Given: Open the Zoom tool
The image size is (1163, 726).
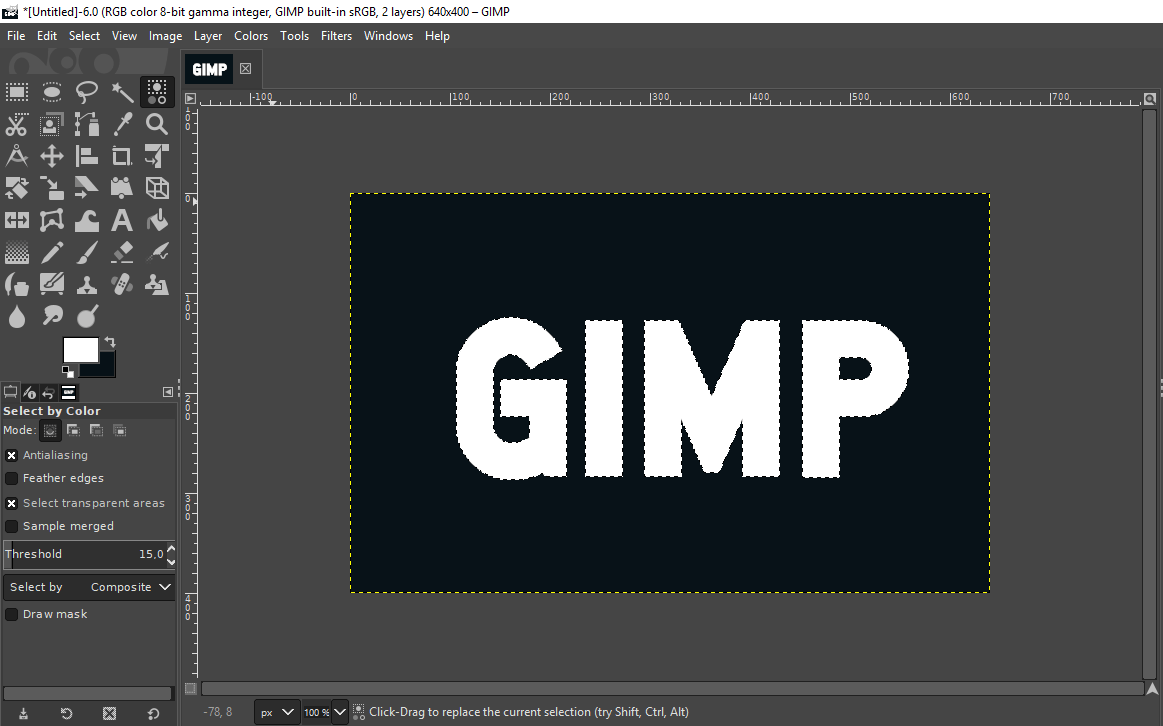Looking at the screenshot, I should (157, 125).
